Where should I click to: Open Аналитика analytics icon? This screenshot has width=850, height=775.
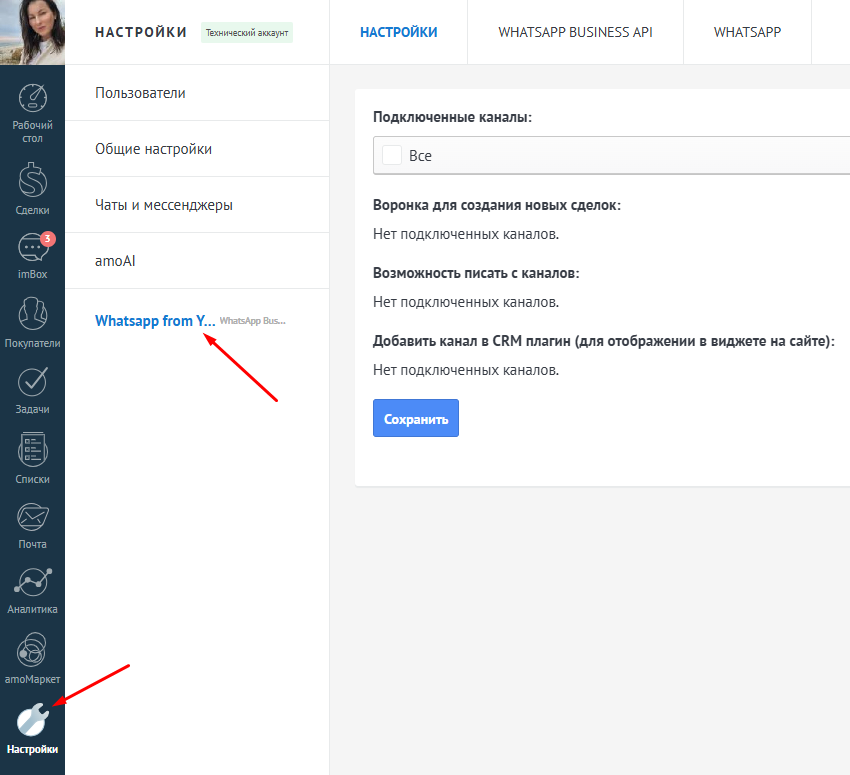(32, 582)
